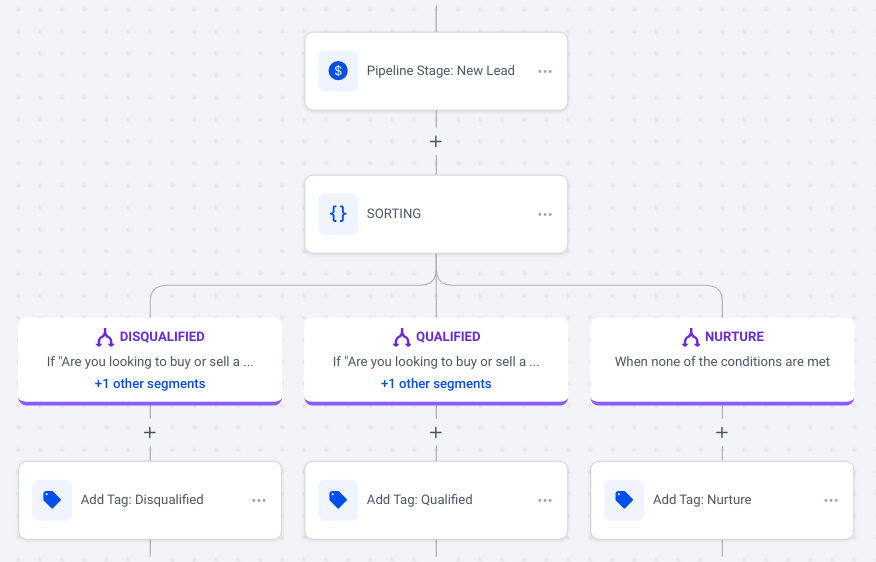Image resolution: width=876 pixels, height=562 pixels.
Task: Expand other segments link under DISQUALIFIED
Action: point(150,384)
